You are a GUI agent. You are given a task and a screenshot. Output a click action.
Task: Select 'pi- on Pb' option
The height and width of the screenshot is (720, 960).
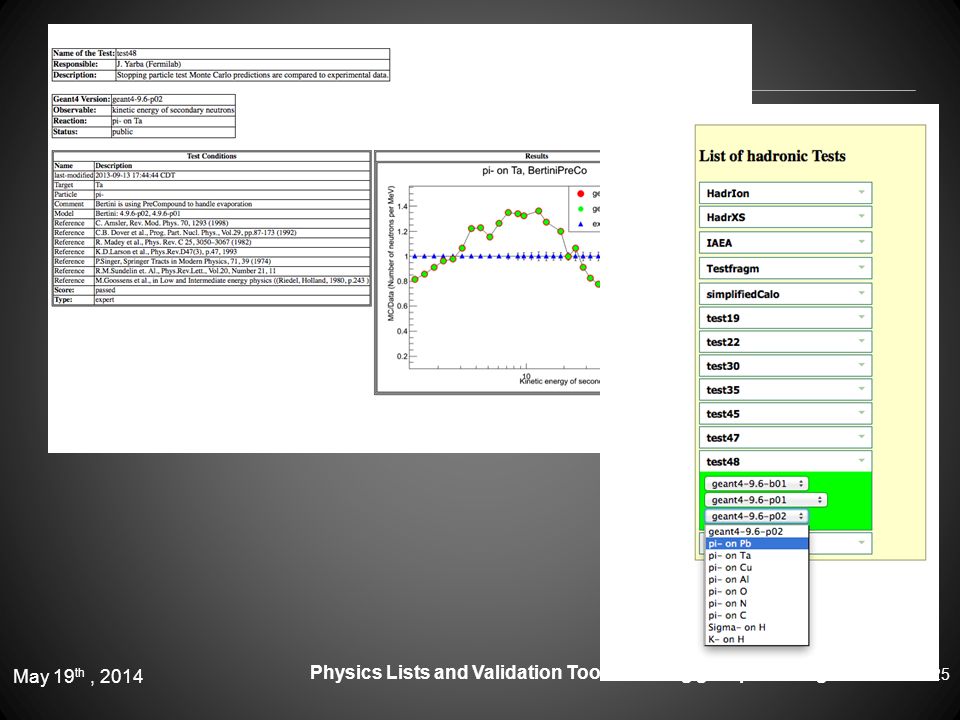[x=757, y=544]
